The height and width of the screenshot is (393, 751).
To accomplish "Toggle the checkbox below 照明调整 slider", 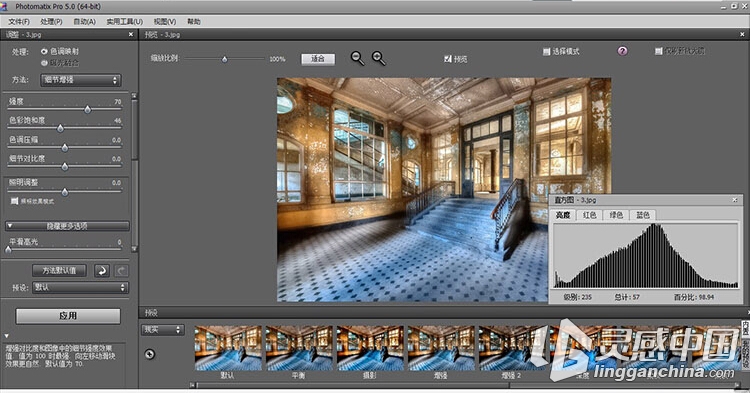I will (14, 201).
